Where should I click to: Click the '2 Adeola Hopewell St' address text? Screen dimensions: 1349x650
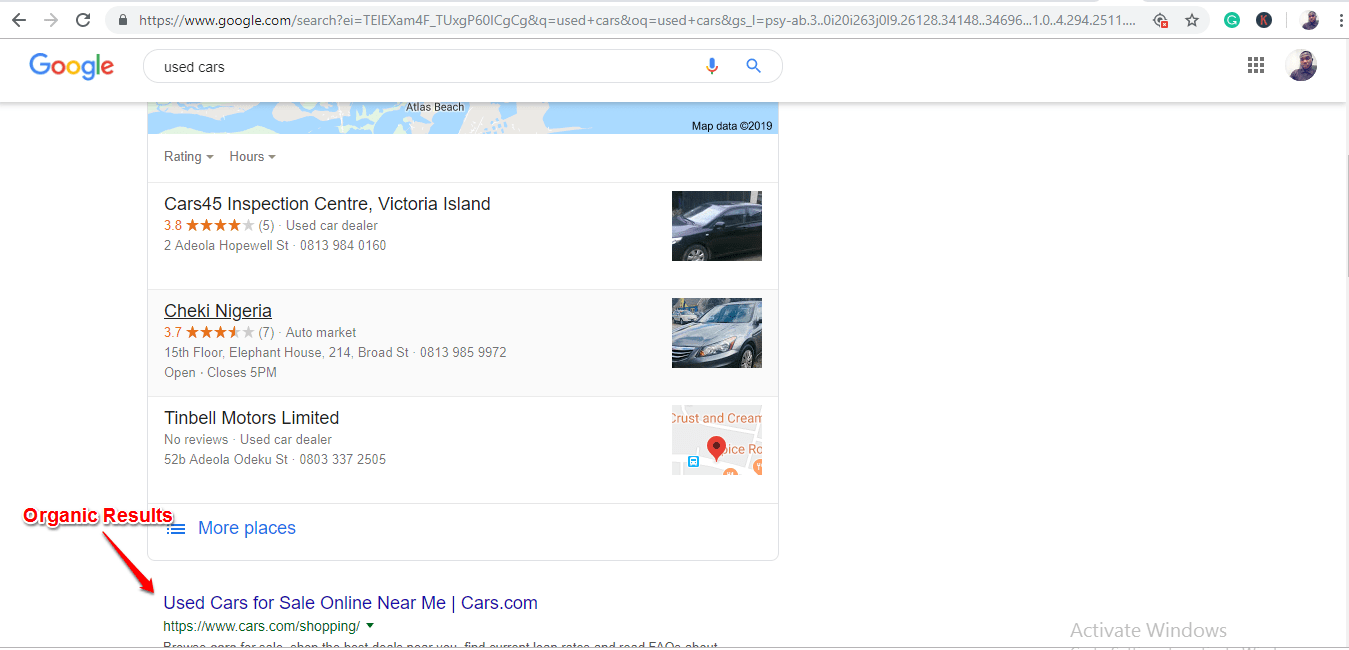tap(226, 245)
